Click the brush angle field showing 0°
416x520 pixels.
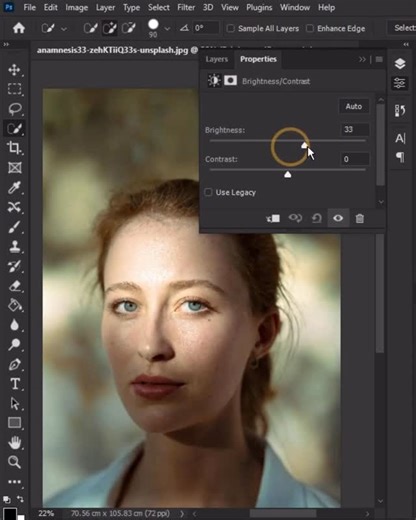pos(206,28)
